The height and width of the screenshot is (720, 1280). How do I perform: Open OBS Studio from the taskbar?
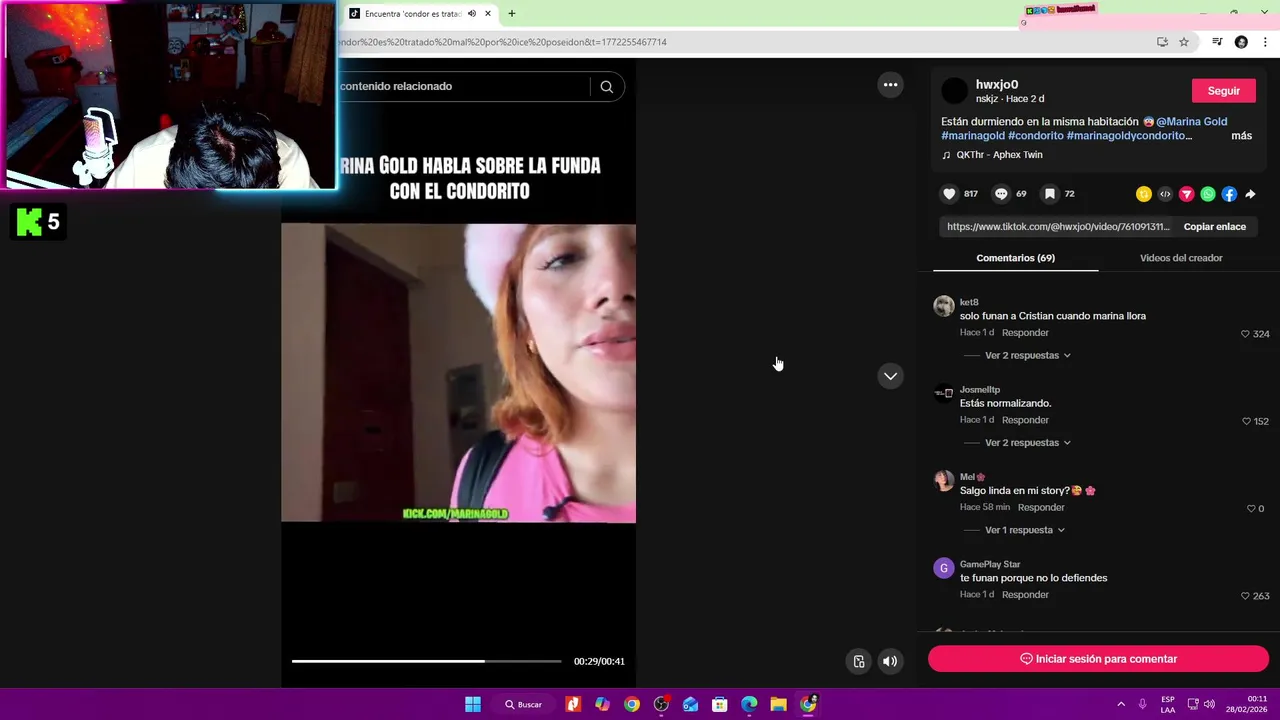[x=661, y=704]
